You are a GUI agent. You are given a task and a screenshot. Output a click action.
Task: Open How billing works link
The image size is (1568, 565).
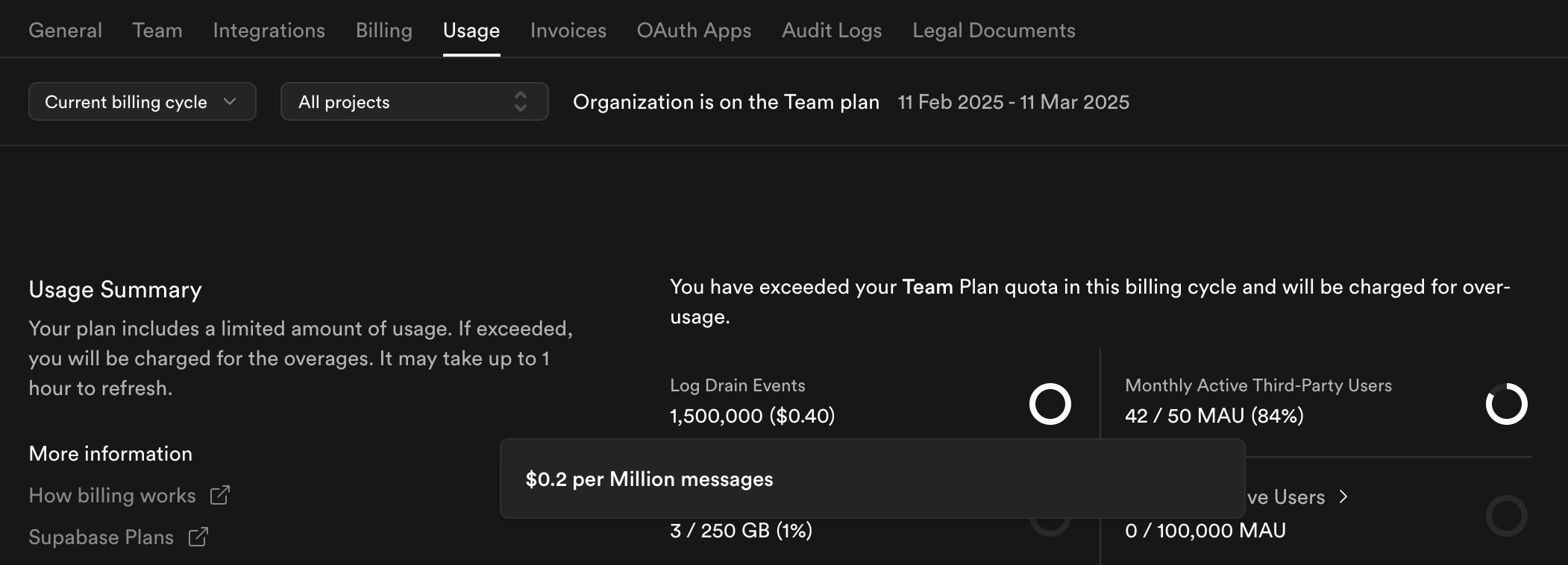[112, 496]
